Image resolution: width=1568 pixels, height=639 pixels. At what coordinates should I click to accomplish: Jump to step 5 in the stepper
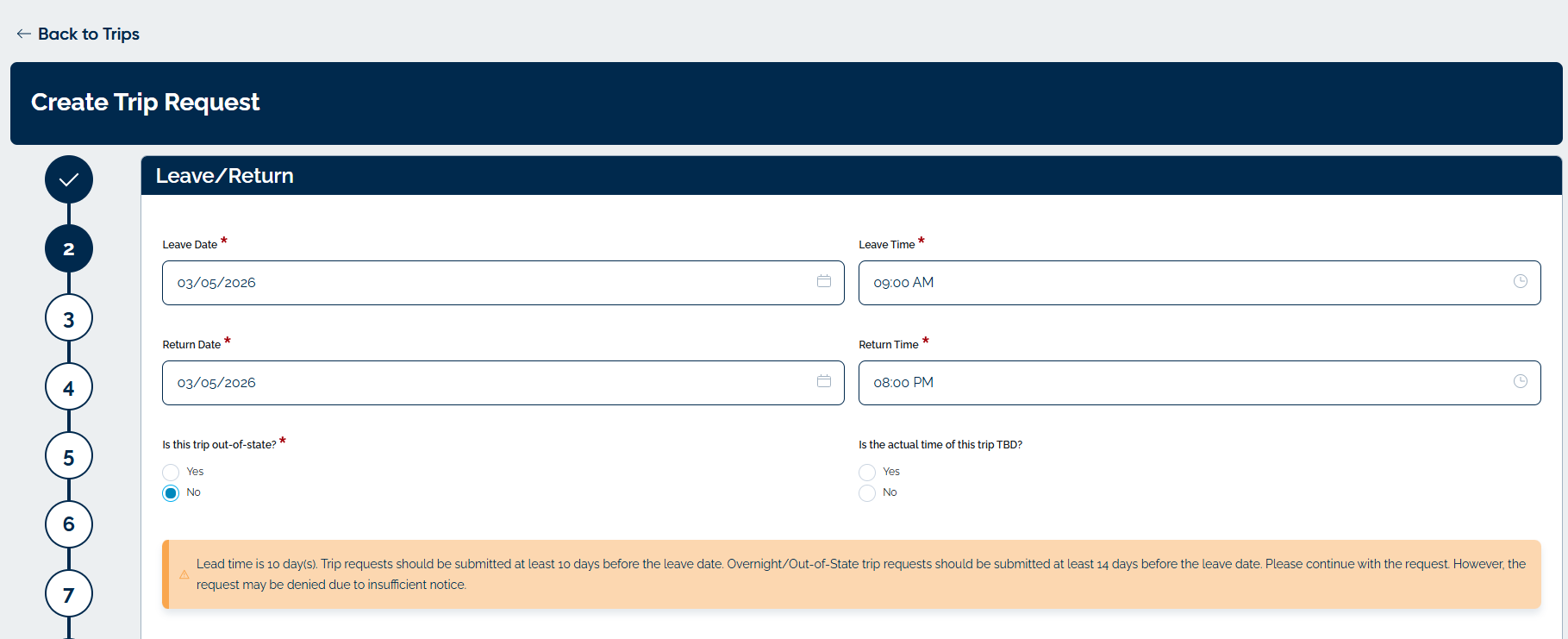click(69, 456)
